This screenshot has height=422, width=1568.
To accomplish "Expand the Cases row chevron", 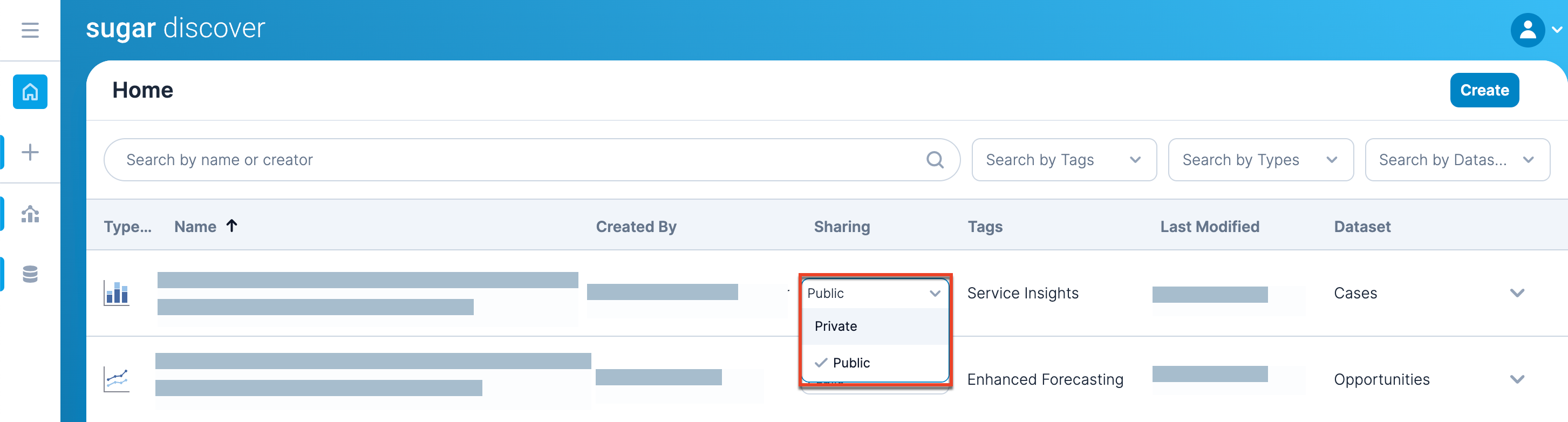I will click(1517, 294).
